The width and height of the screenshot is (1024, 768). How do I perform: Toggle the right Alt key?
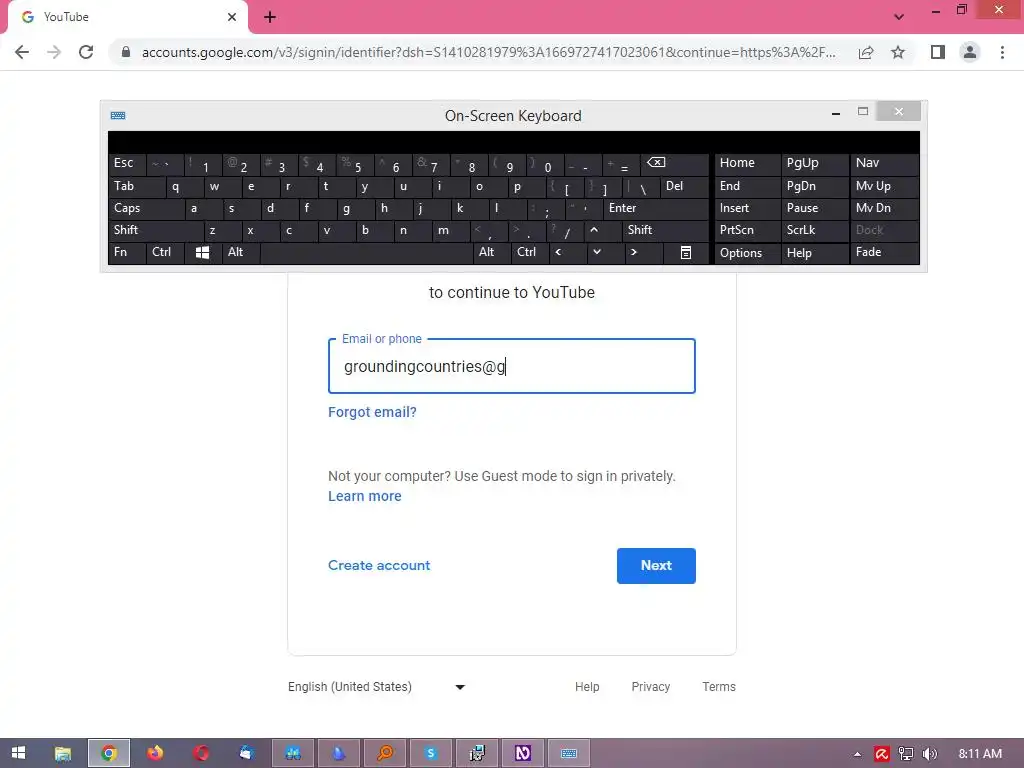pos(492,253)
